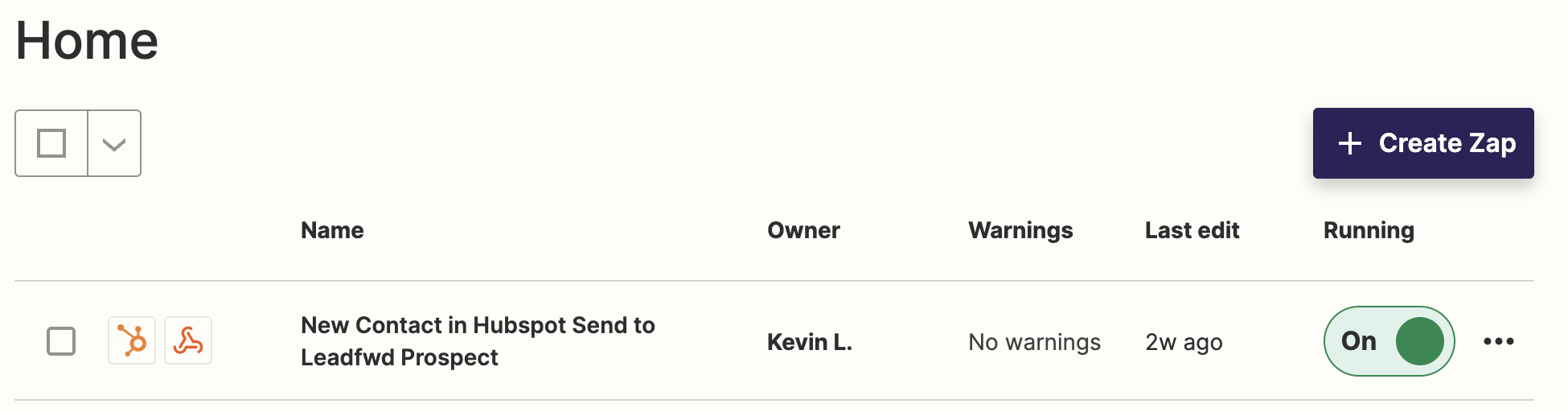Click the plus icon on Create Zap
The width and height of the screenshot is (1568, 412).
pyautogui.click(x=1350, y=143)
